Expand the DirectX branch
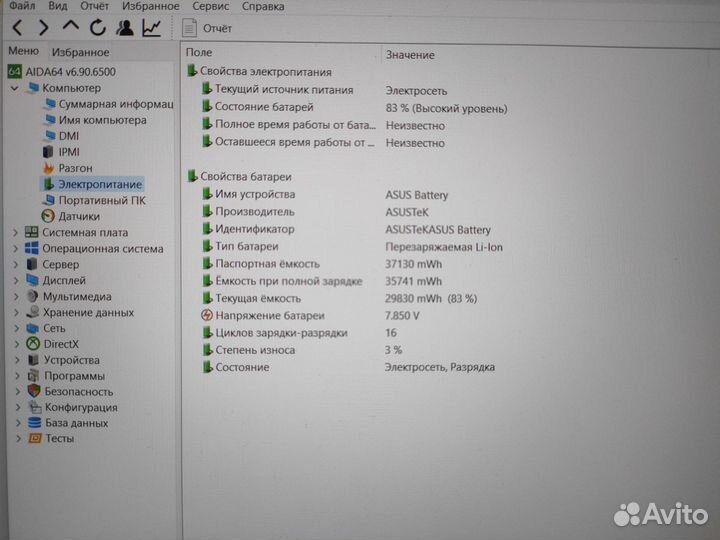Viewport: 720px width, 540px height. [17, 344]
